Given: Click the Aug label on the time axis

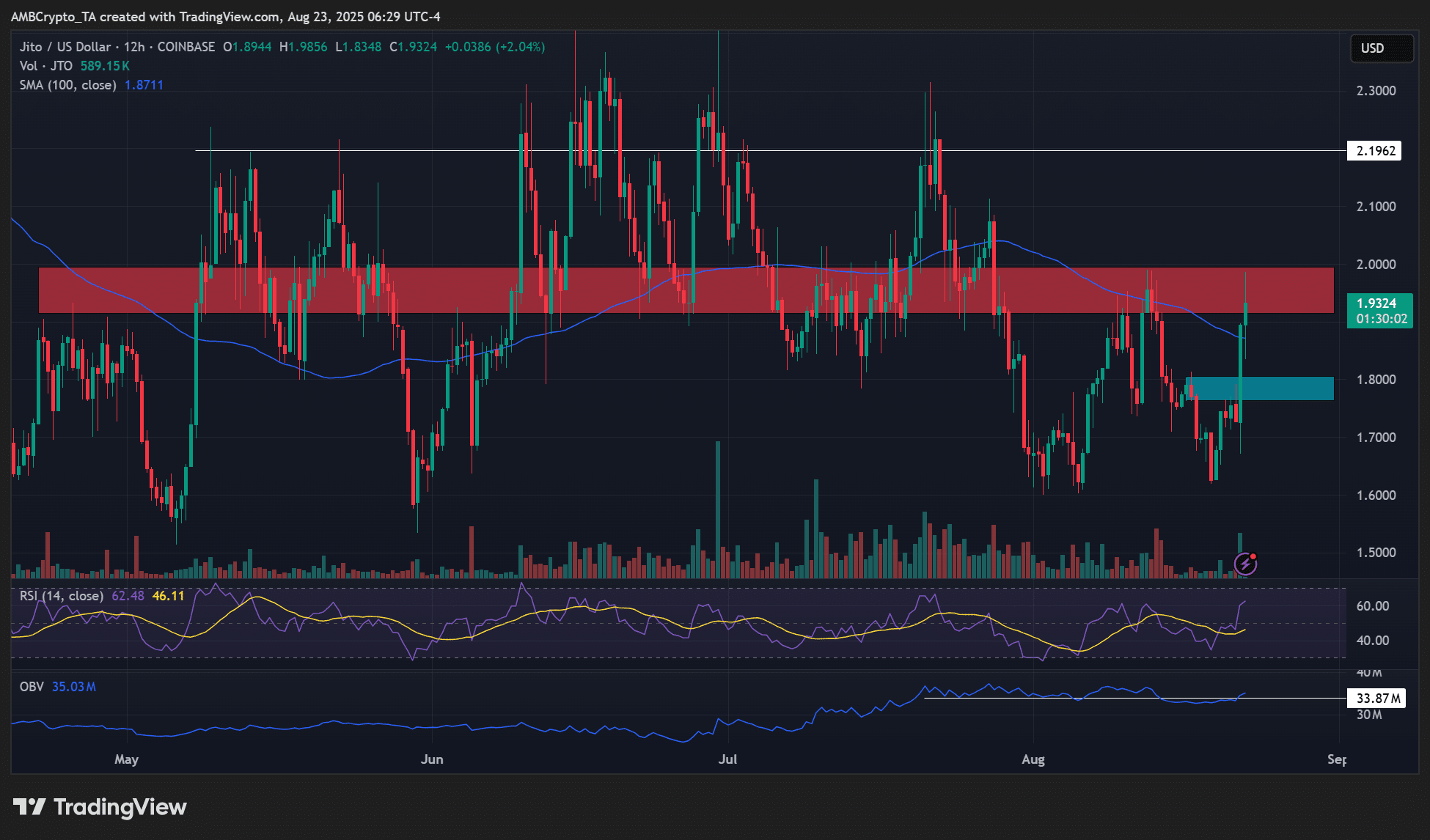Looking at the screenshot, I should click(x=1033, y=759).
